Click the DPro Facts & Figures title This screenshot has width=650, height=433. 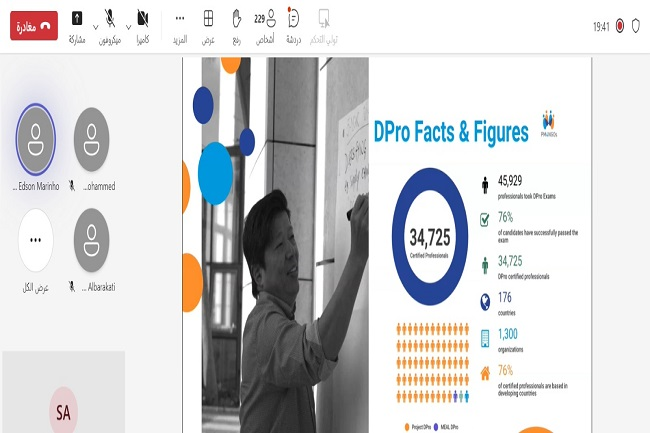[451, 132]
